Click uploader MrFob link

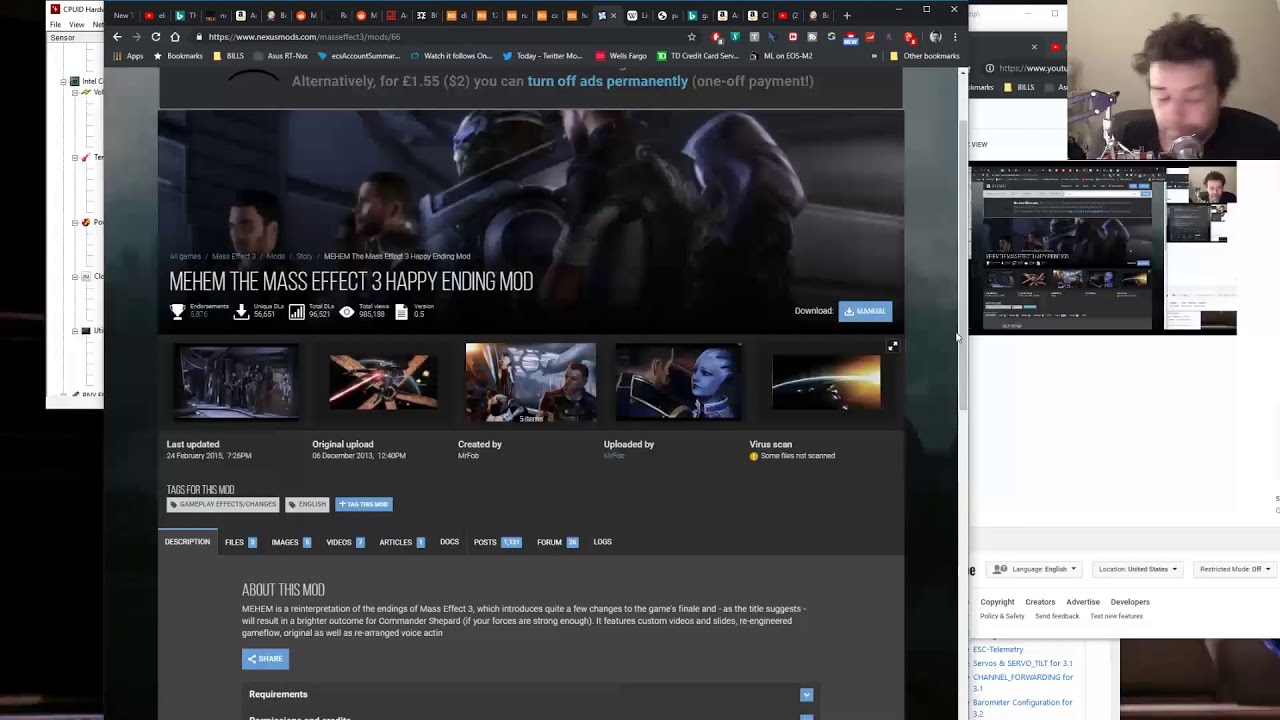(614, 456)
